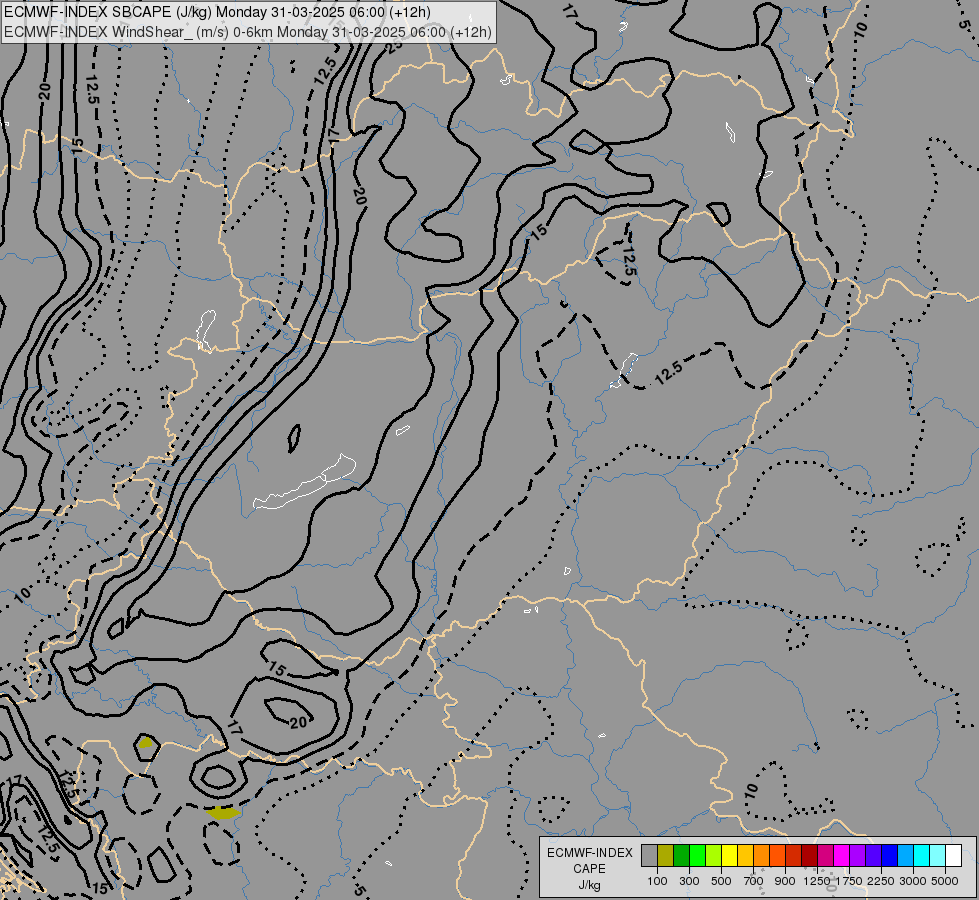This screenshot has height=900, width=979.
Task: Pick the pure yellow swatch right of tick 500
Action: [x=730, y=856]
